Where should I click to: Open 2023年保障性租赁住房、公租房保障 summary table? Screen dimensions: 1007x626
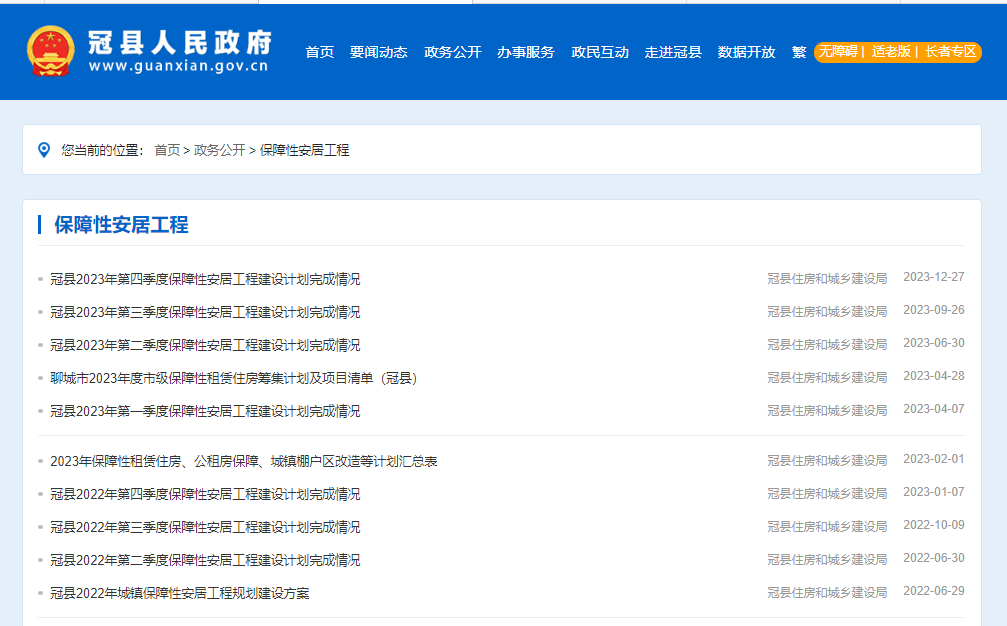tap(243, 462)
